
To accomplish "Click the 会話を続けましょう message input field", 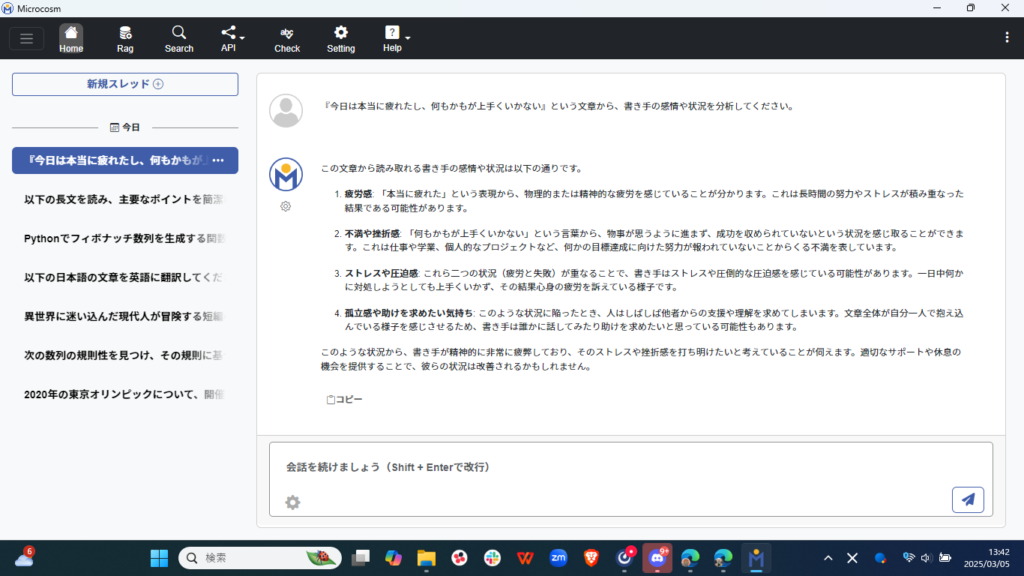I will pos(620,467).
